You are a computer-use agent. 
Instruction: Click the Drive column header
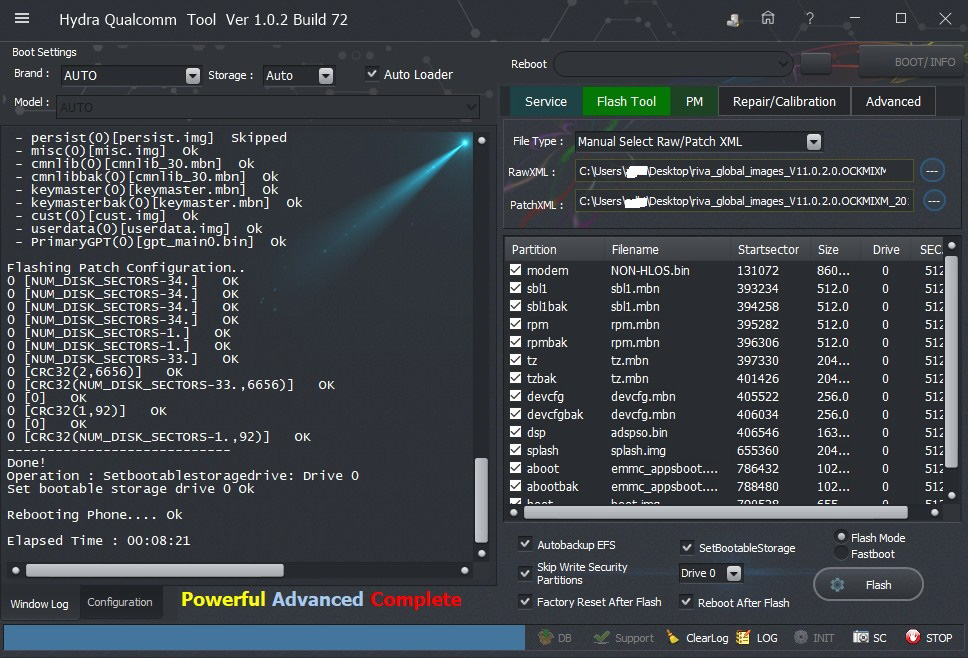click(886, 249)
